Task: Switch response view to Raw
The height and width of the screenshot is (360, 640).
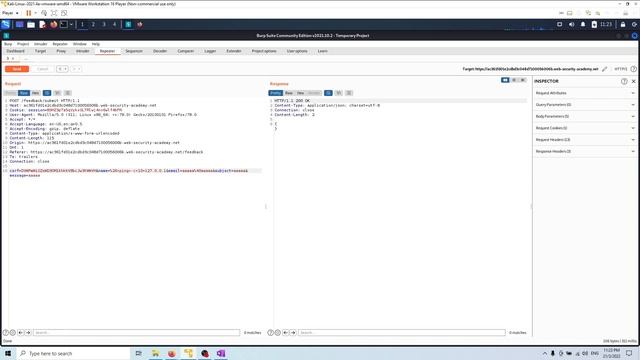Action: [289, 93]
